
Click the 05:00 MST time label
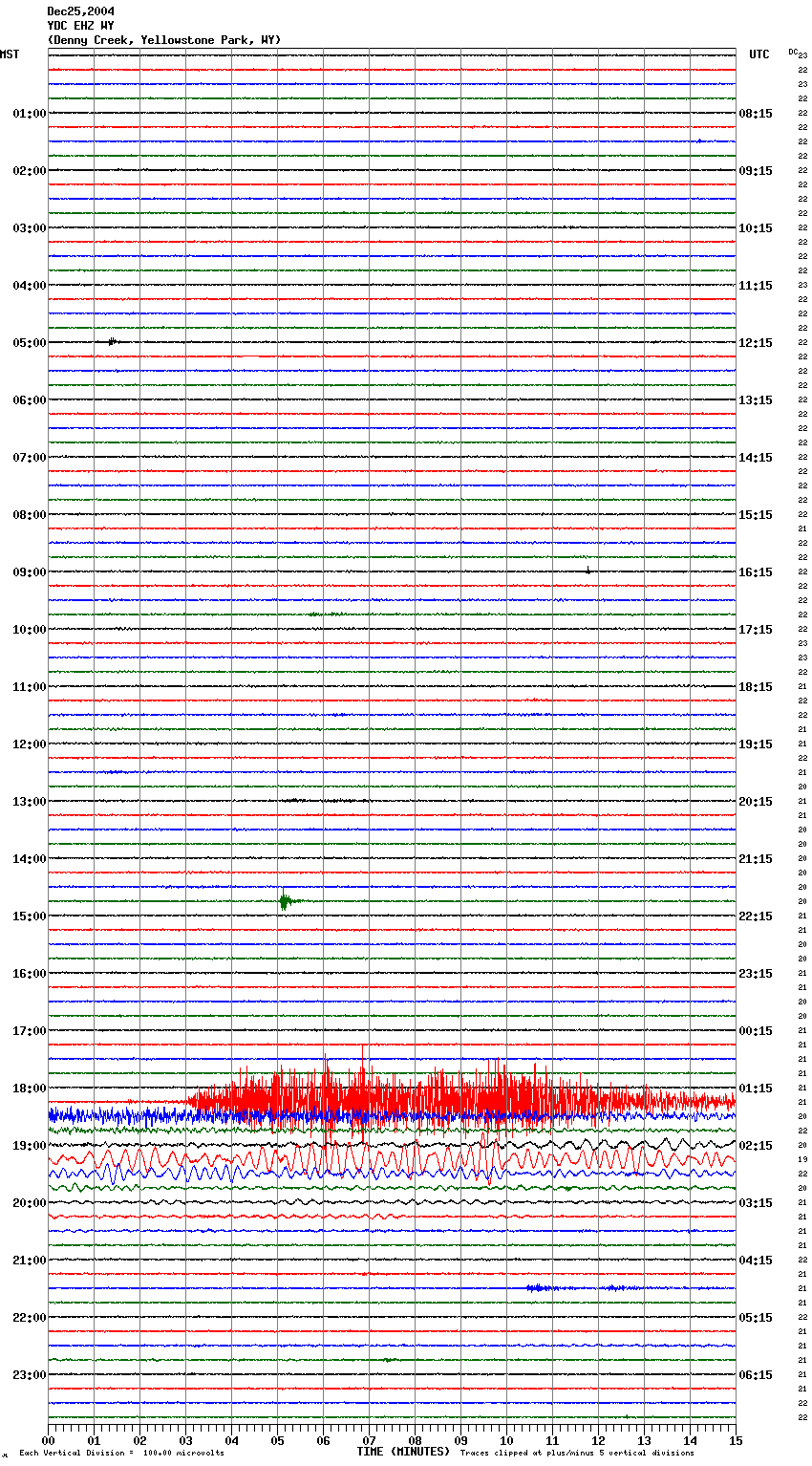29,343
